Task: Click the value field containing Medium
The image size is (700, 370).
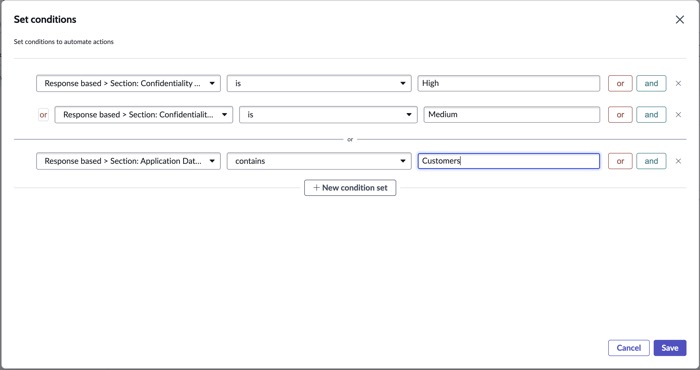Action: click(512, 115)
